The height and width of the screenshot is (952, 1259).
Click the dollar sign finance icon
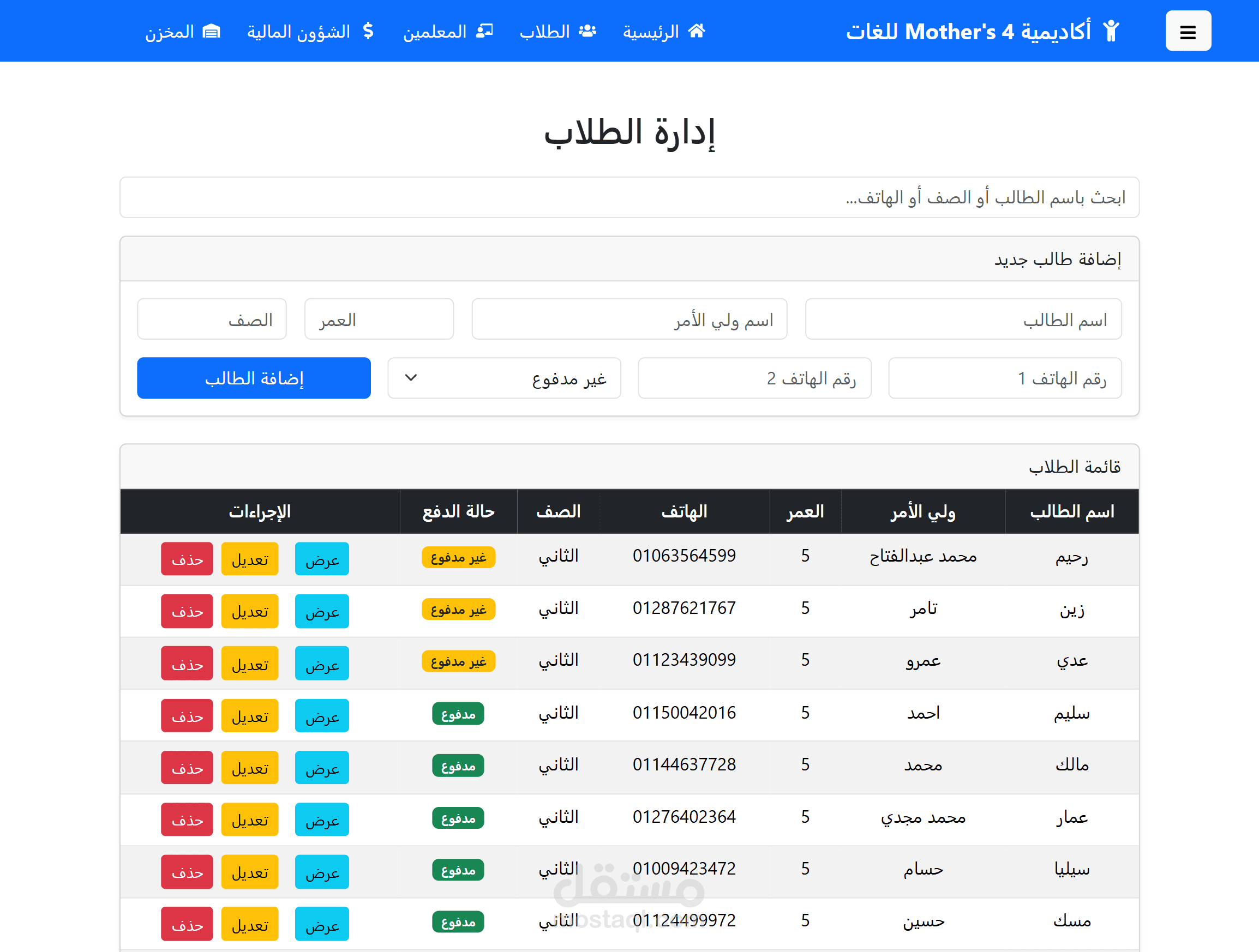click(368, 31)
